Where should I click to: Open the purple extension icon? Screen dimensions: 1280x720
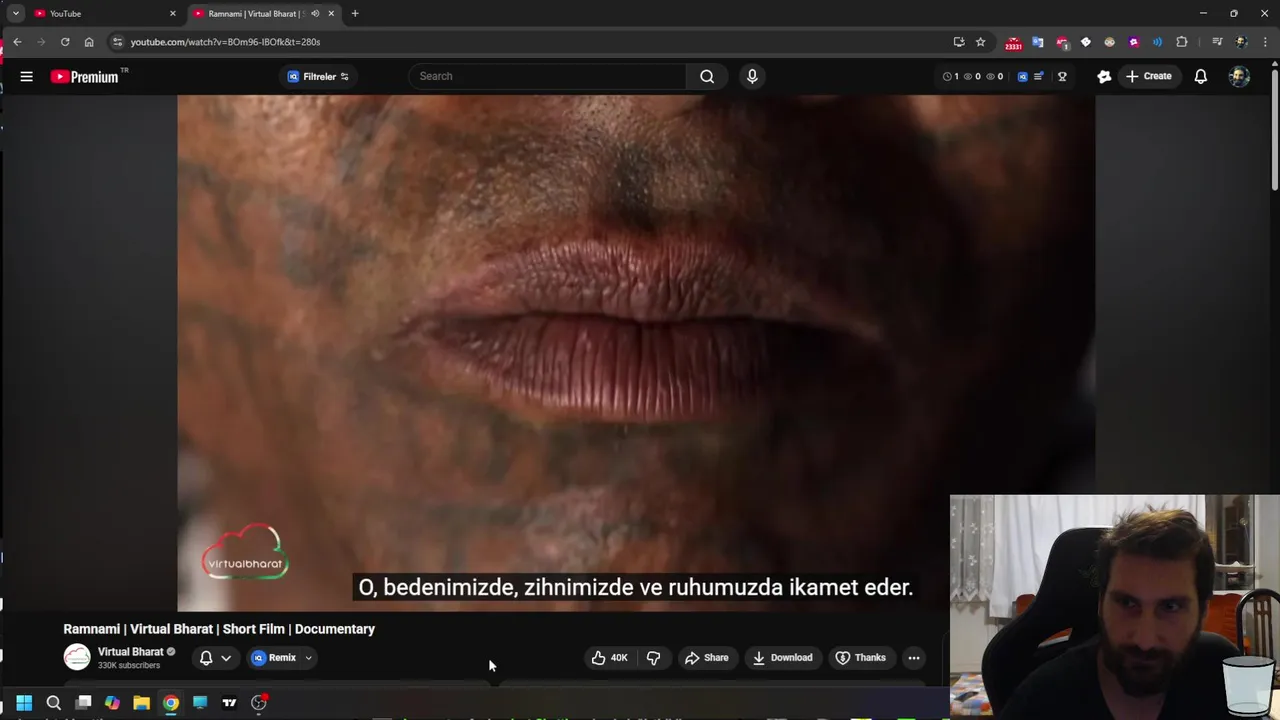(x=1133, y=42)
